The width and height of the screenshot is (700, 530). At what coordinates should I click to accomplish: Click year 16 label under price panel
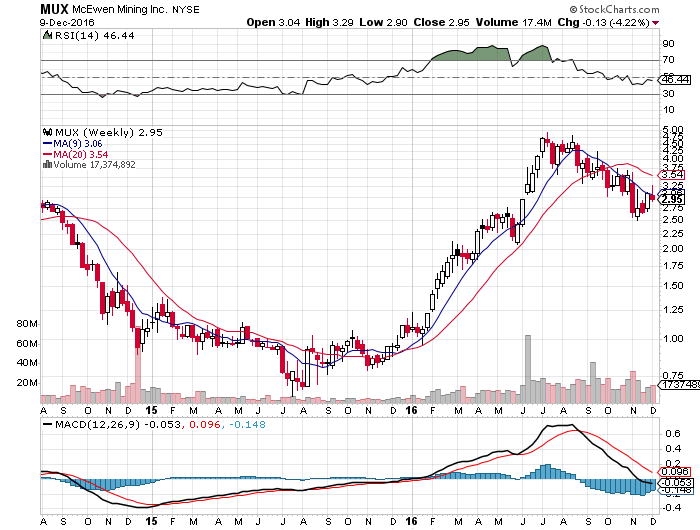coord(411,410)
